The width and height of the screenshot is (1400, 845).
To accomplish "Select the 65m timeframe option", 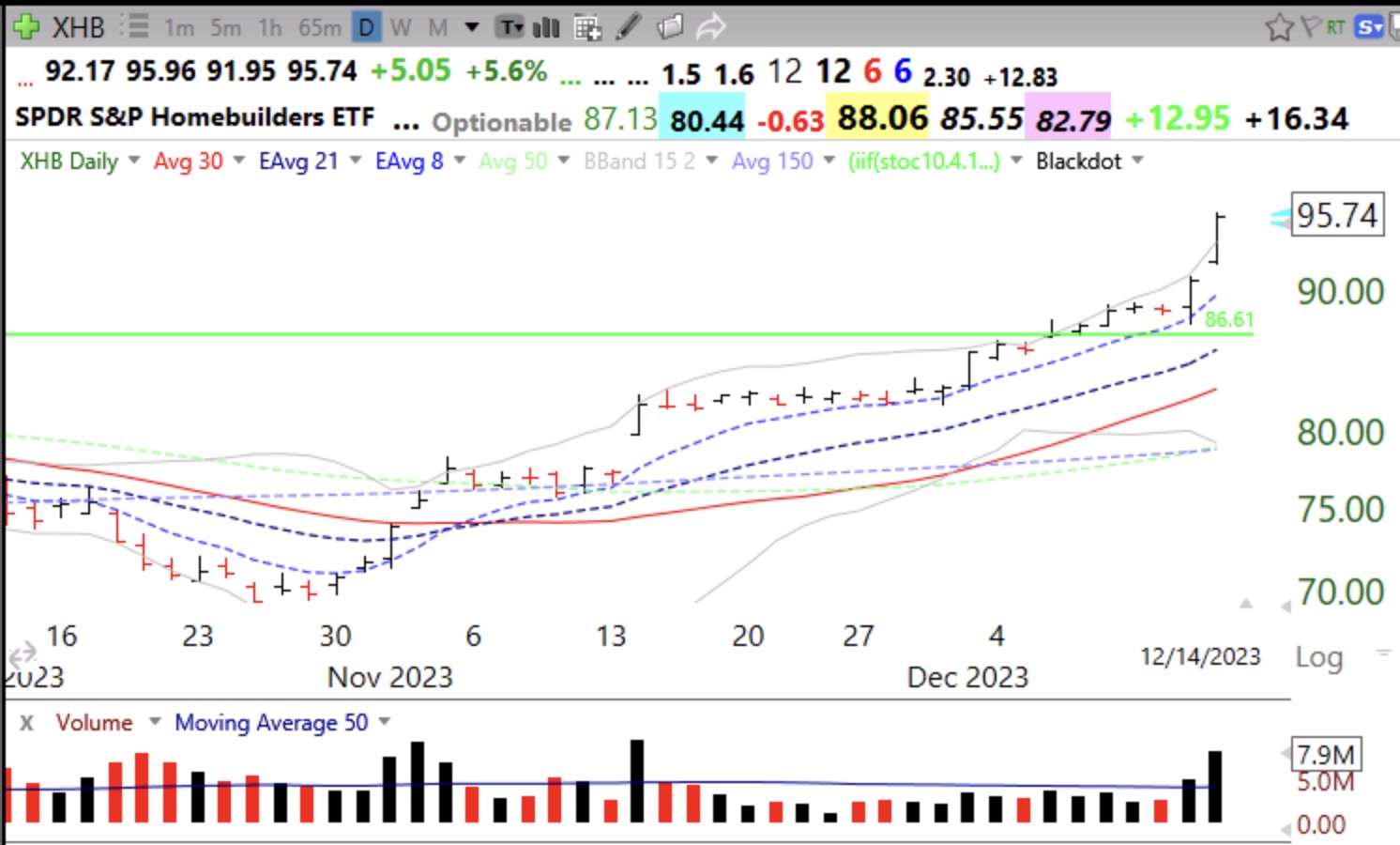I will tap(319, 27).
